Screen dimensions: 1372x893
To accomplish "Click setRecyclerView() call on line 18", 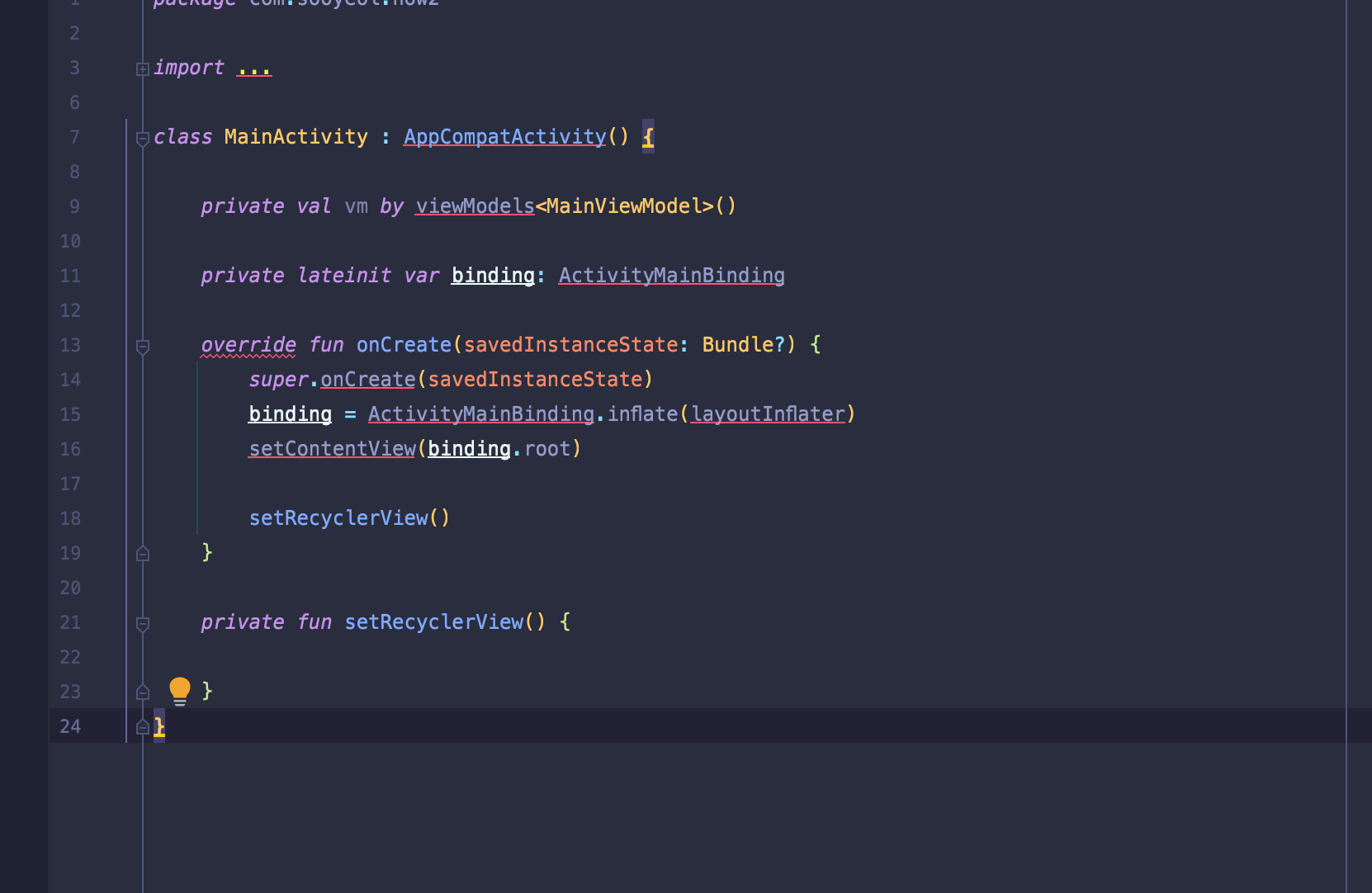I will [x=349, y=518].
